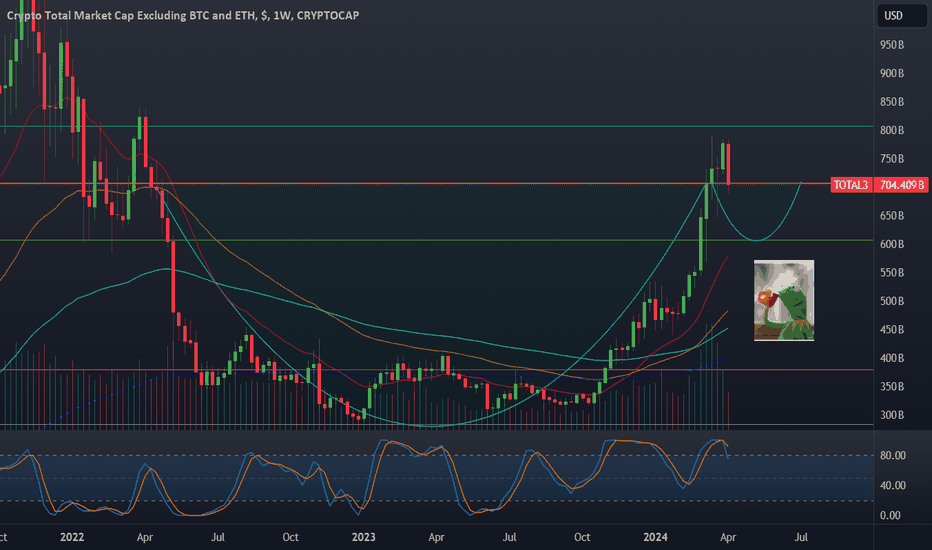Click the Oct label after 2022
Screen dimensions: 932x550
pyautogui.click(x=290, y=537)
